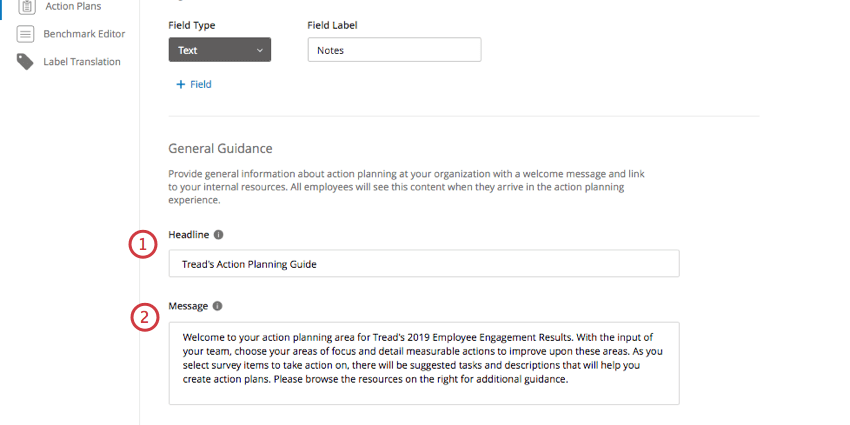Viewport: 850px width, 425px height.
Task: Click the Field Label input containing Notes
Action: point(394,50)
